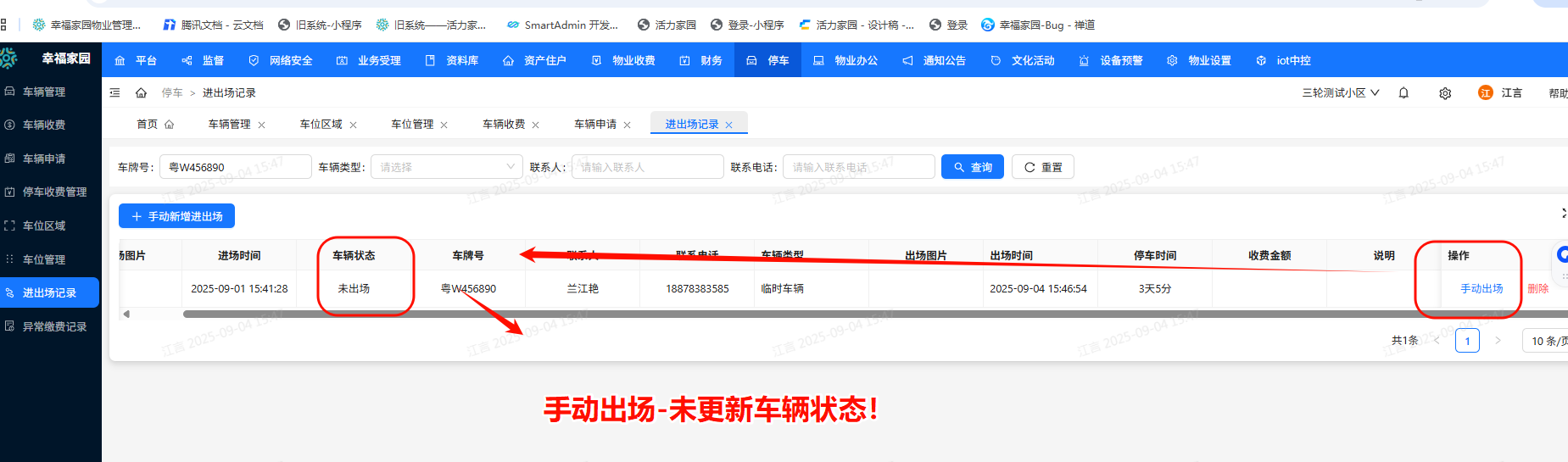Image resolution: width=1568 pixels, height=462 pixels.
Task: Click the 江言 user avatar
Action: [1485, 92]
